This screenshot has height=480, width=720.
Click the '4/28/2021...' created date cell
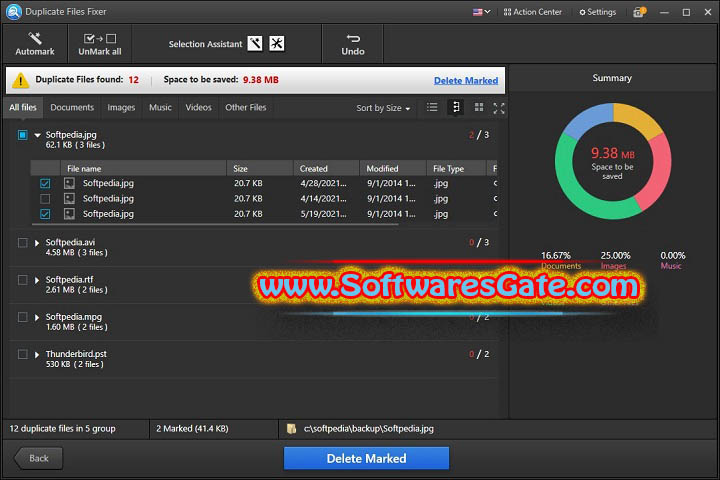pos(323,183)
